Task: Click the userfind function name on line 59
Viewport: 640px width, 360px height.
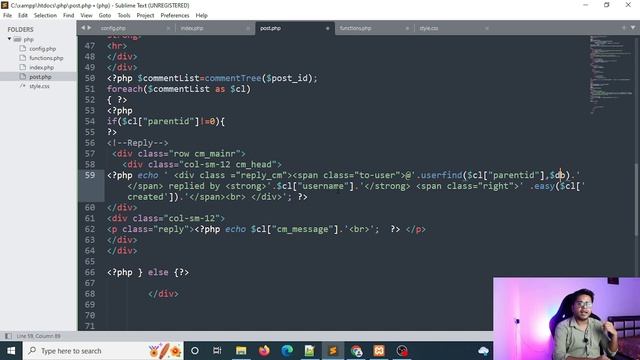Action: (441, 175)
